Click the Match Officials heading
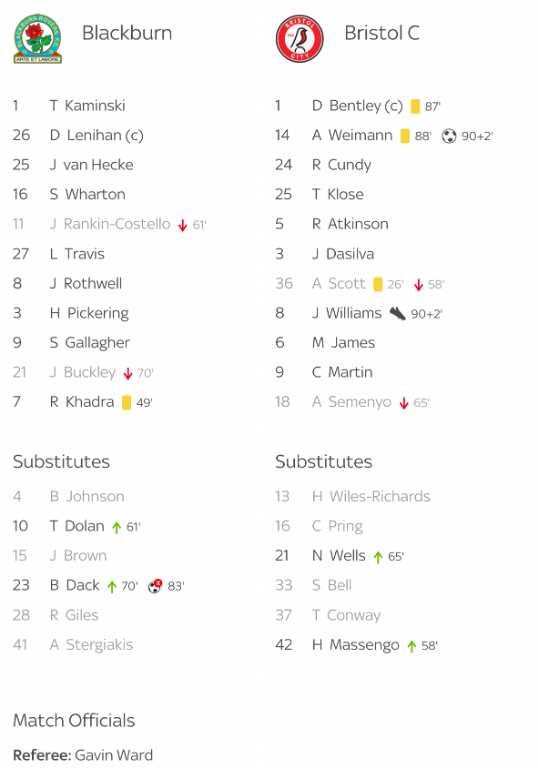 (x=74, y=720)
